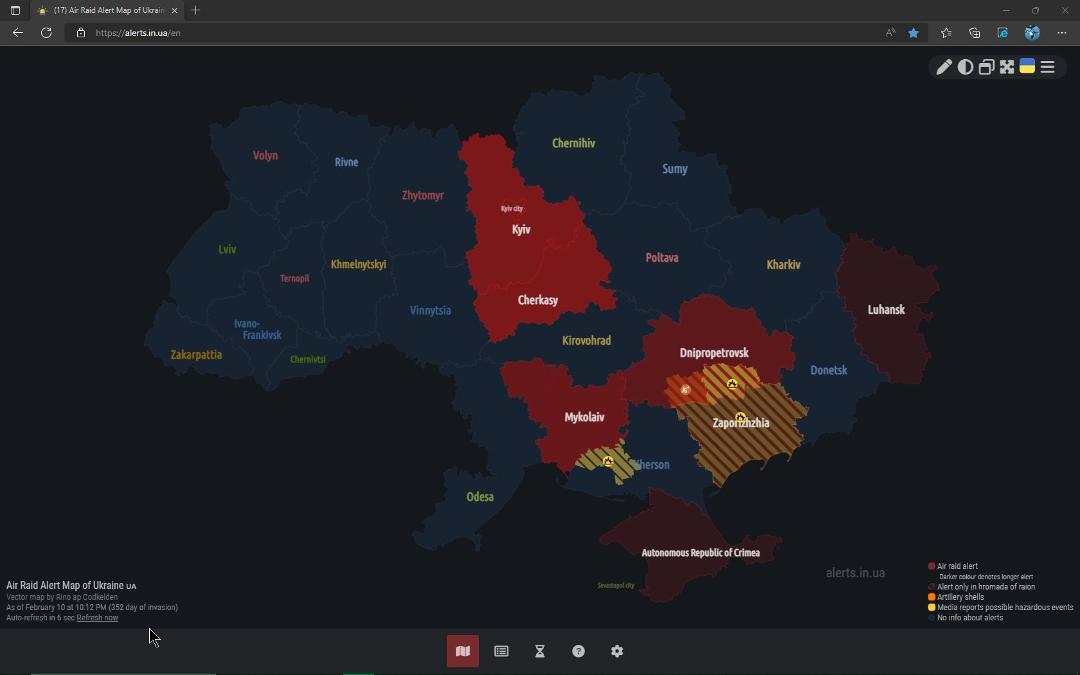Click the Refresh now link

click(97, 618)
